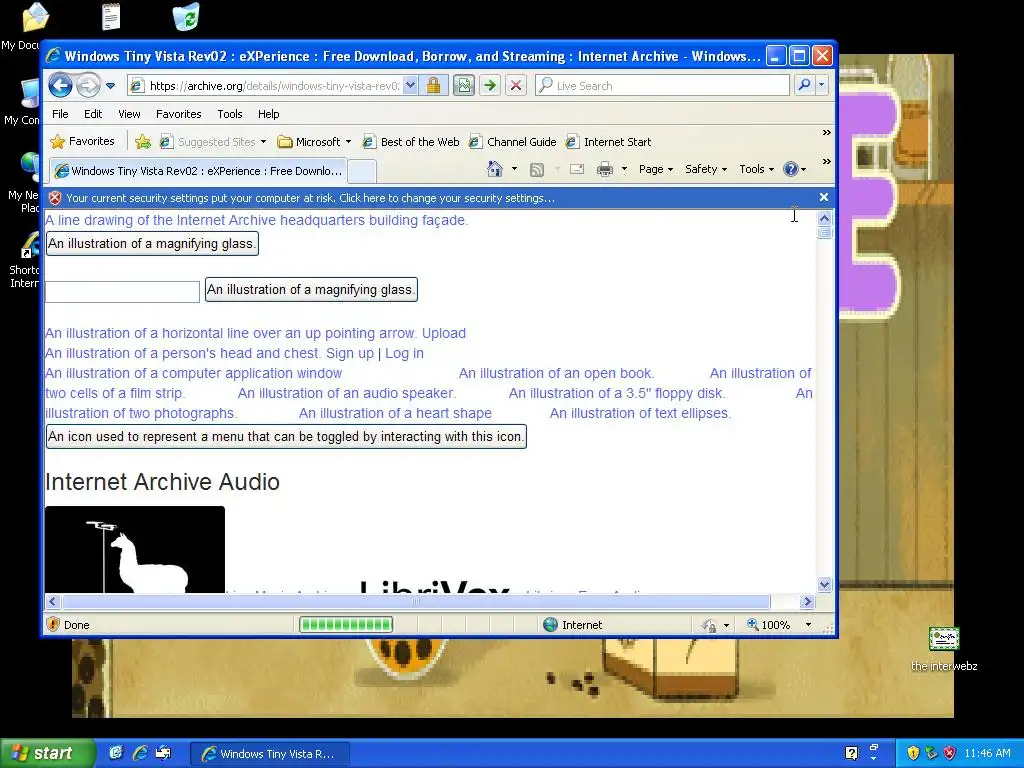Open the Safety dropdown menu
The image size is (1024, 768).
(705, 169)
